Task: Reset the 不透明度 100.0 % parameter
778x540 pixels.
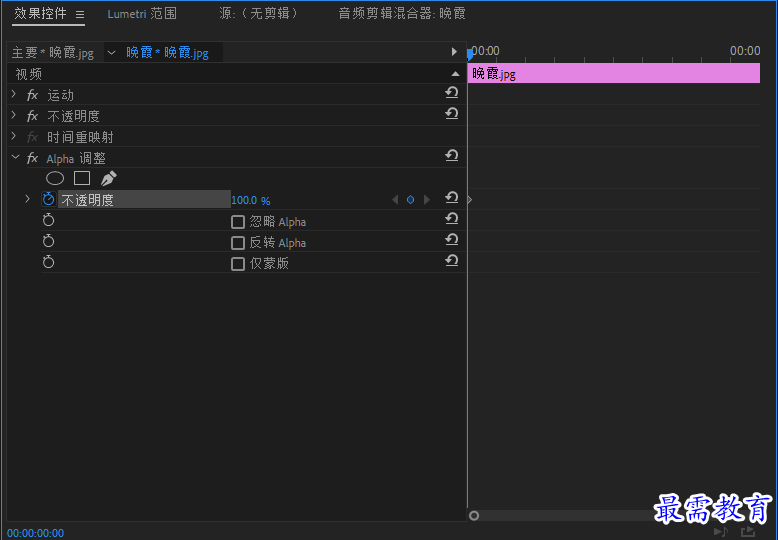Action: (x=452, y=198)
